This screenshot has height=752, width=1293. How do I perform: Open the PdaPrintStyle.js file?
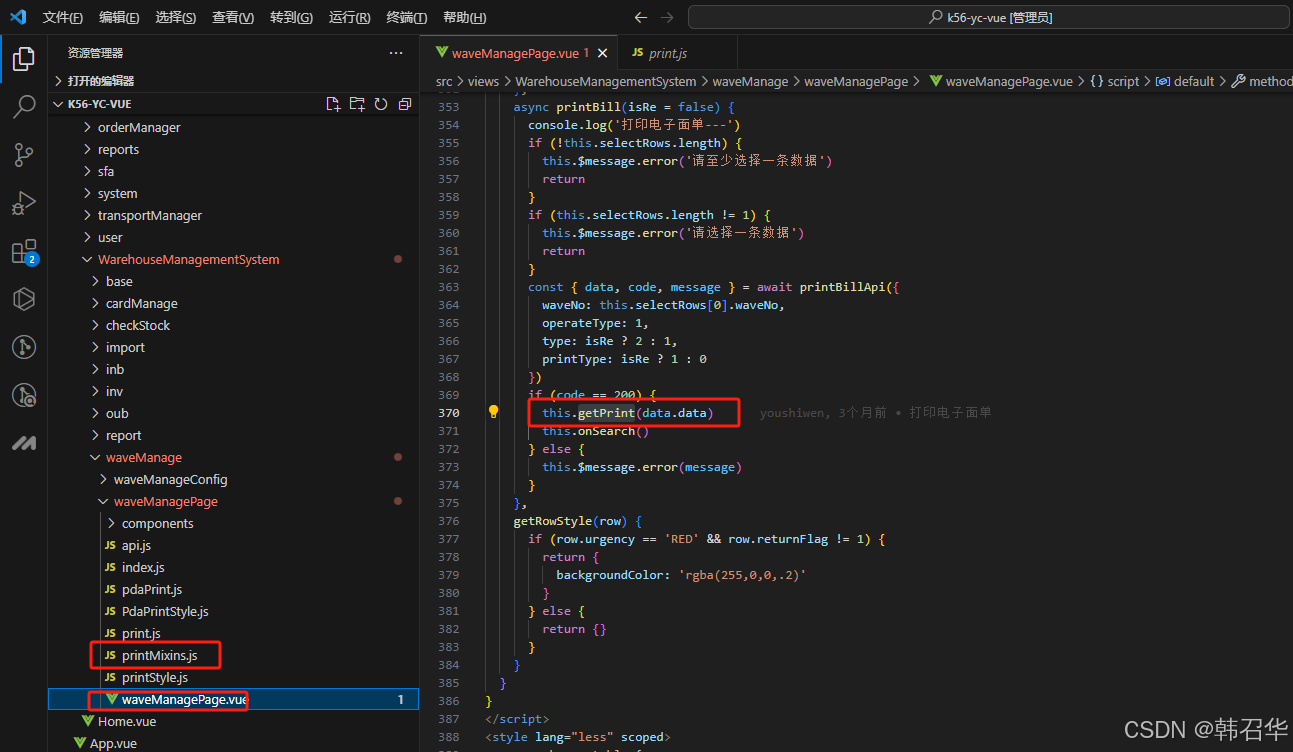point(233,611)
